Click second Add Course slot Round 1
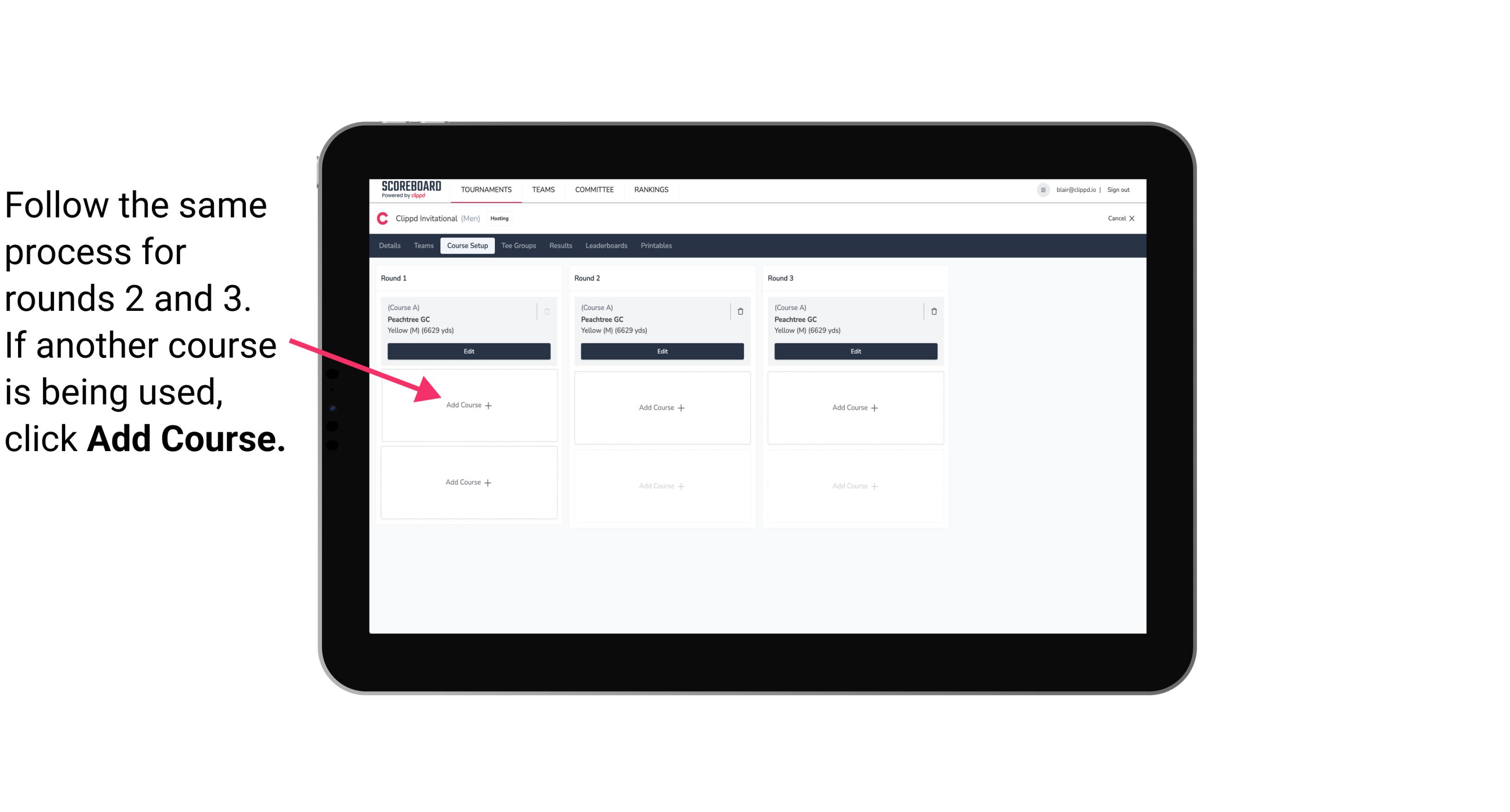 tap(467, 482)
